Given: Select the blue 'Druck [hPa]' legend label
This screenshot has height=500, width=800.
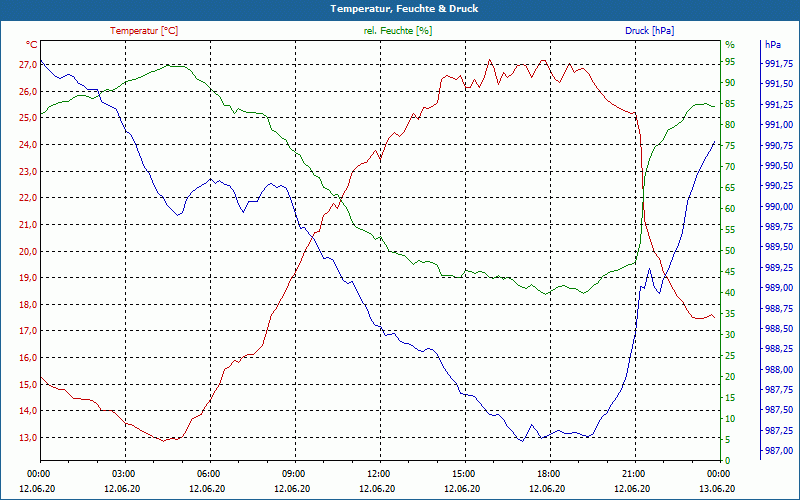Looking at the screenshot, I should 649,31.
